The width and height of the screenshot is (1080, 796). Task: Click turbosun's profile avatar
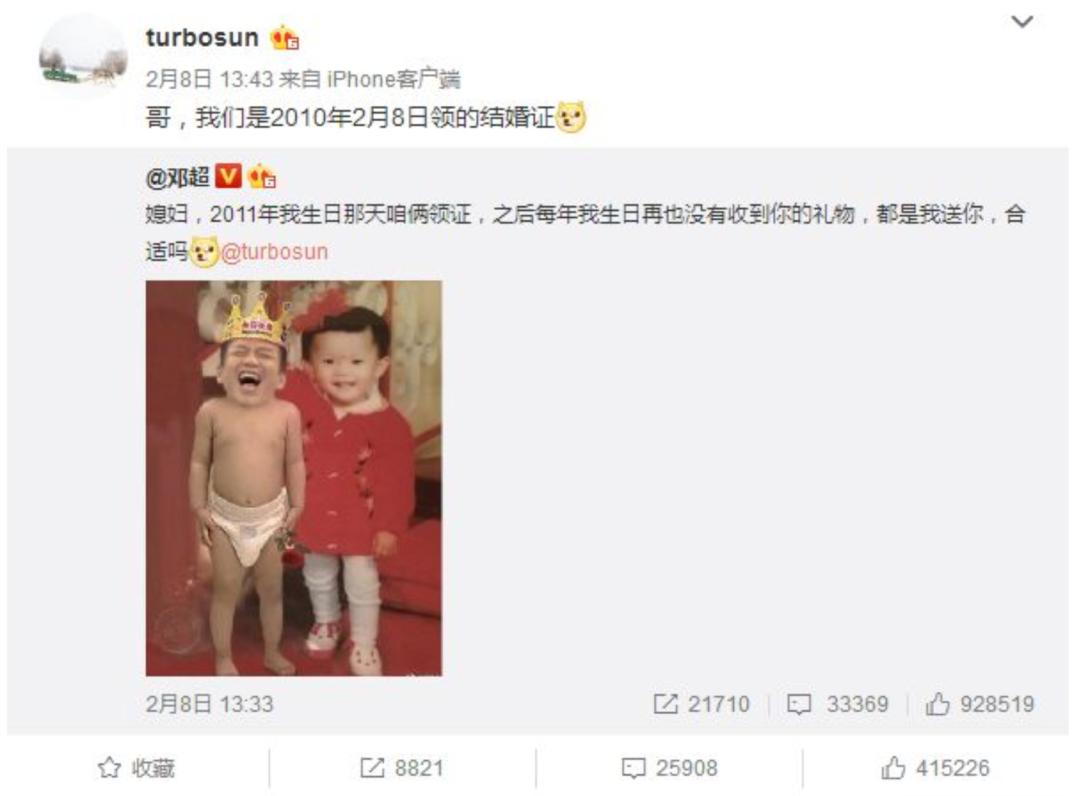coord(83,56)
